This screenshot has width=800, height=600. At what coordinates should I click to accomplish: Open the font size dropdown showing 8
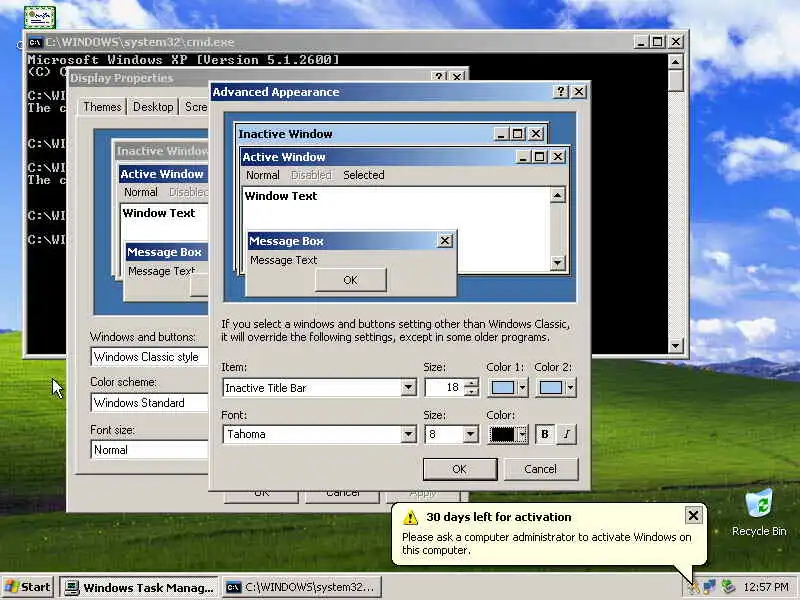[x=470, y=434]
